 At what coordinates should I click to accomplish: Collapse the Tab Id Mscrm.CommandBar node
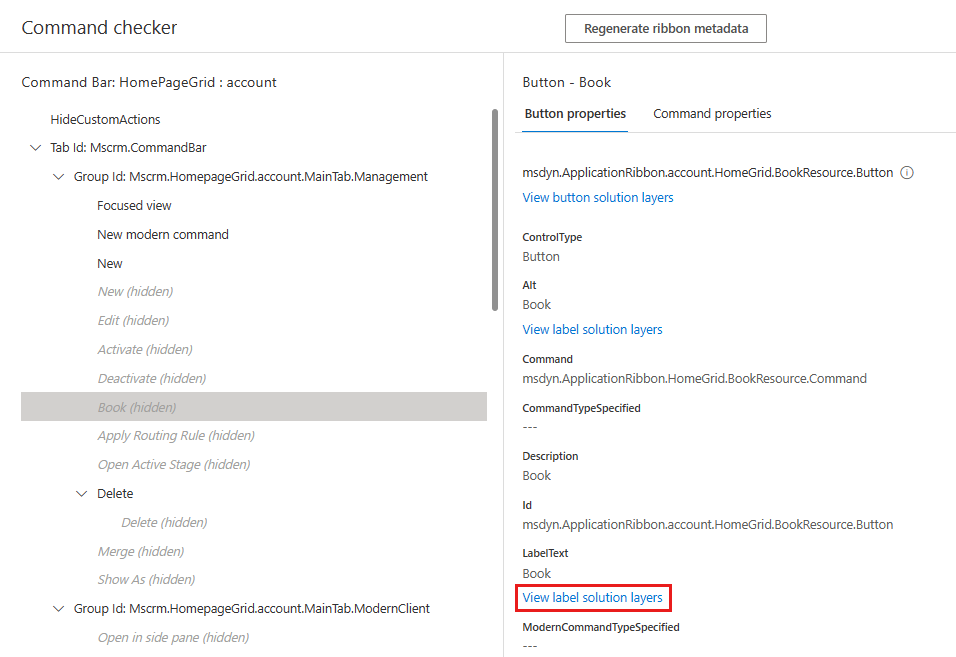36,148
